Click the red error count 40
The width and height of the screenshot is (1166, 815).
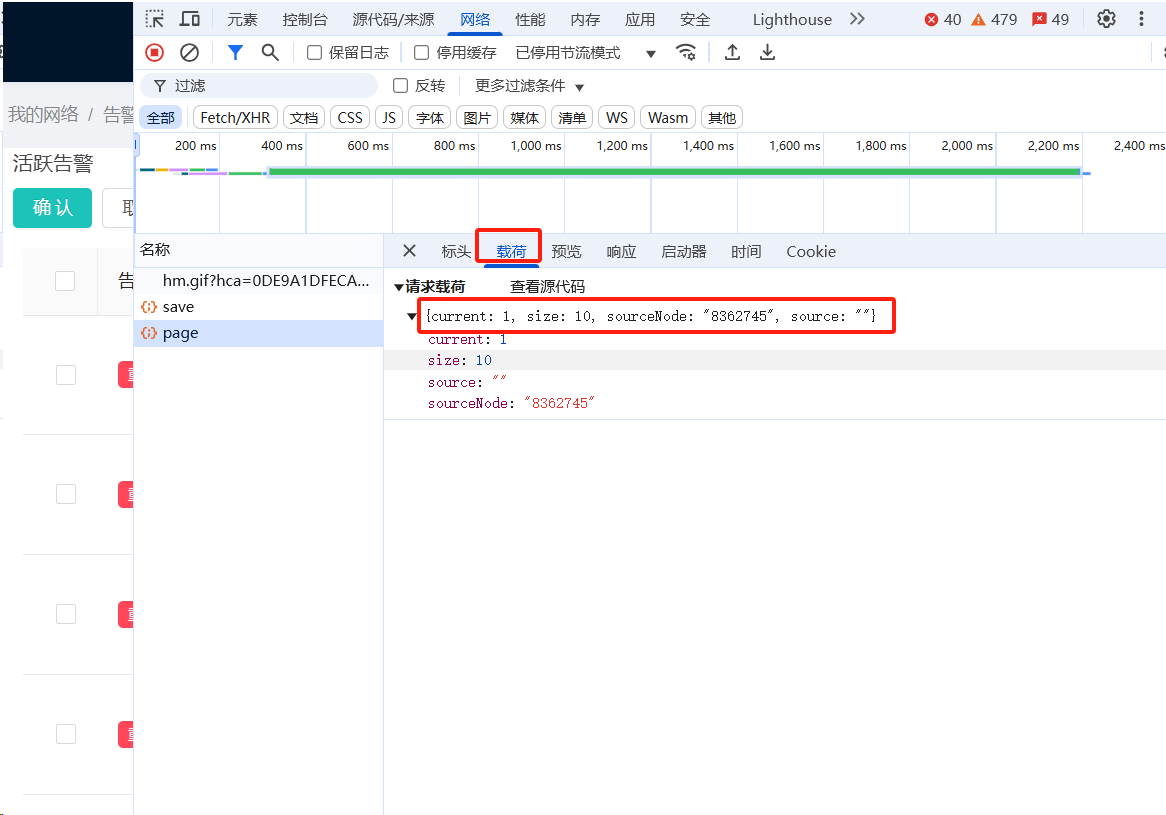click(x=943, y=19)
